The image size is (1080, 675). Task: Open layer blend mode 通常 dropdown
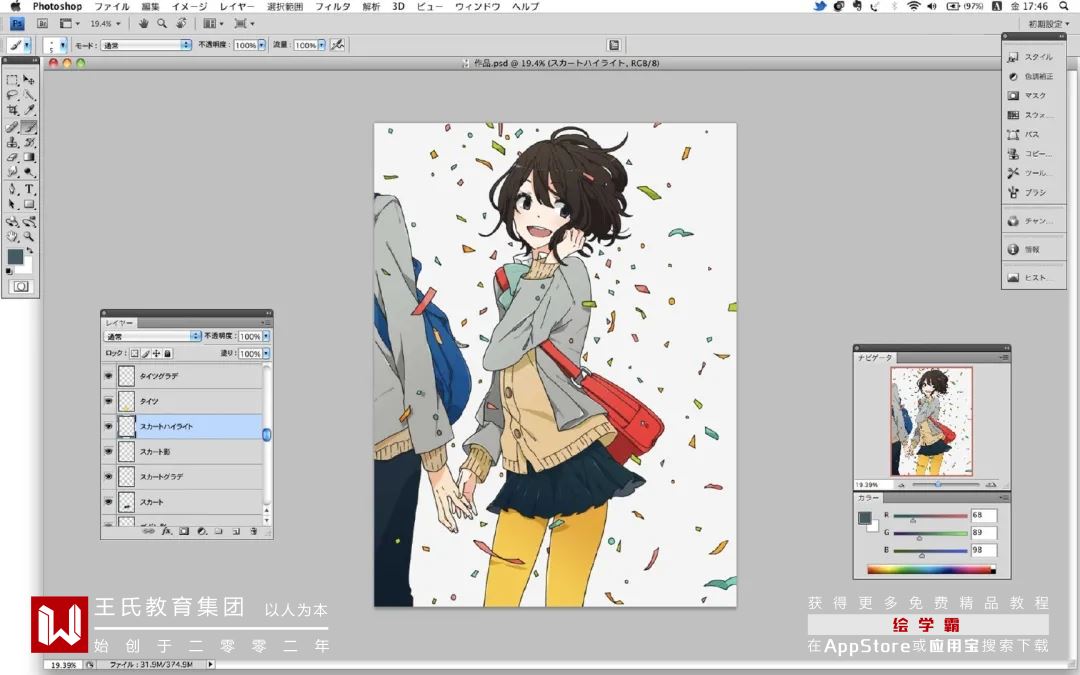click(x=152, y=336)
